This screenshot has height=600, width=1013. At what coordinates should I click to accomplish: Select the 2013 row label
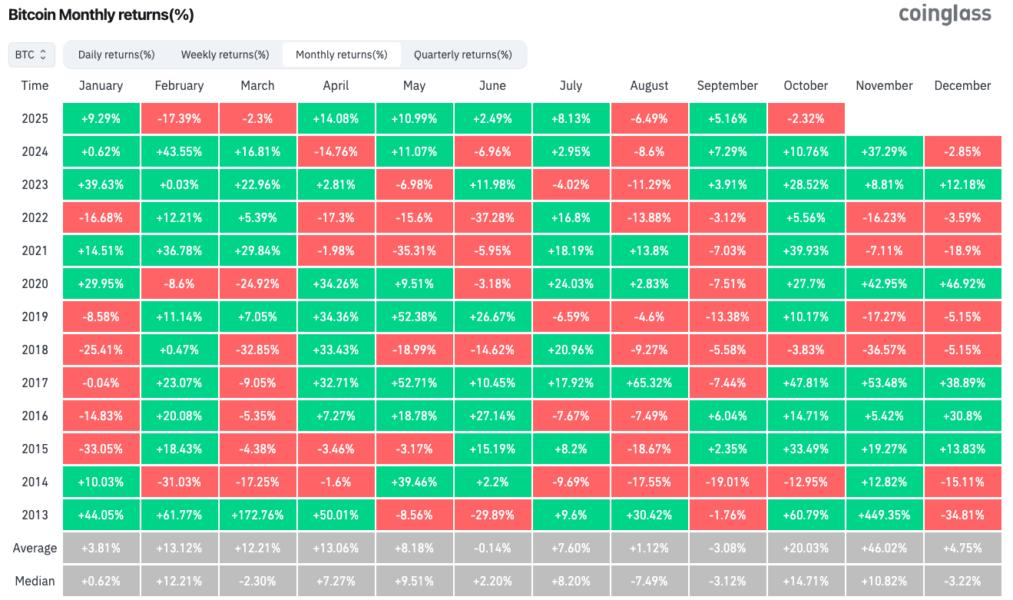pos(35,514)
